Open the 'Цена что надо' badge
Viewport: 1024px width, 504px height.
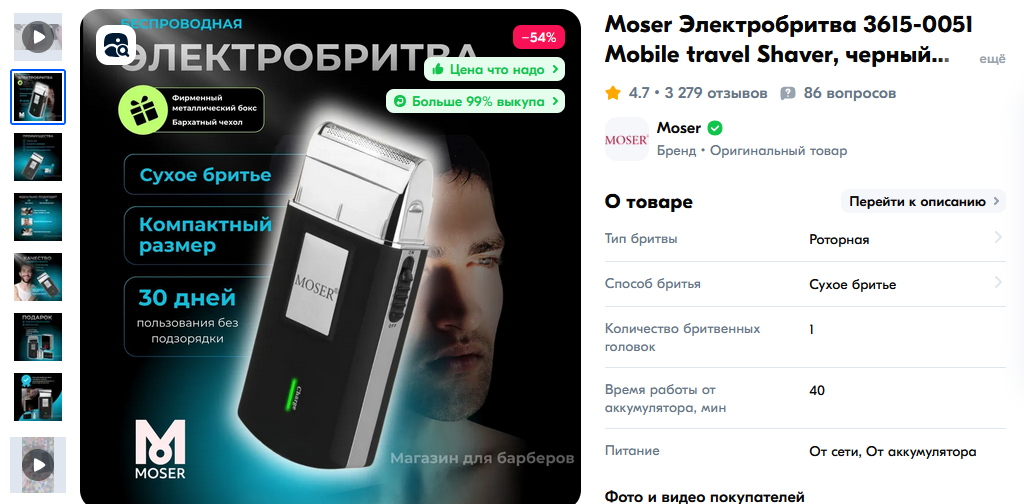click(x=494, y=69)
